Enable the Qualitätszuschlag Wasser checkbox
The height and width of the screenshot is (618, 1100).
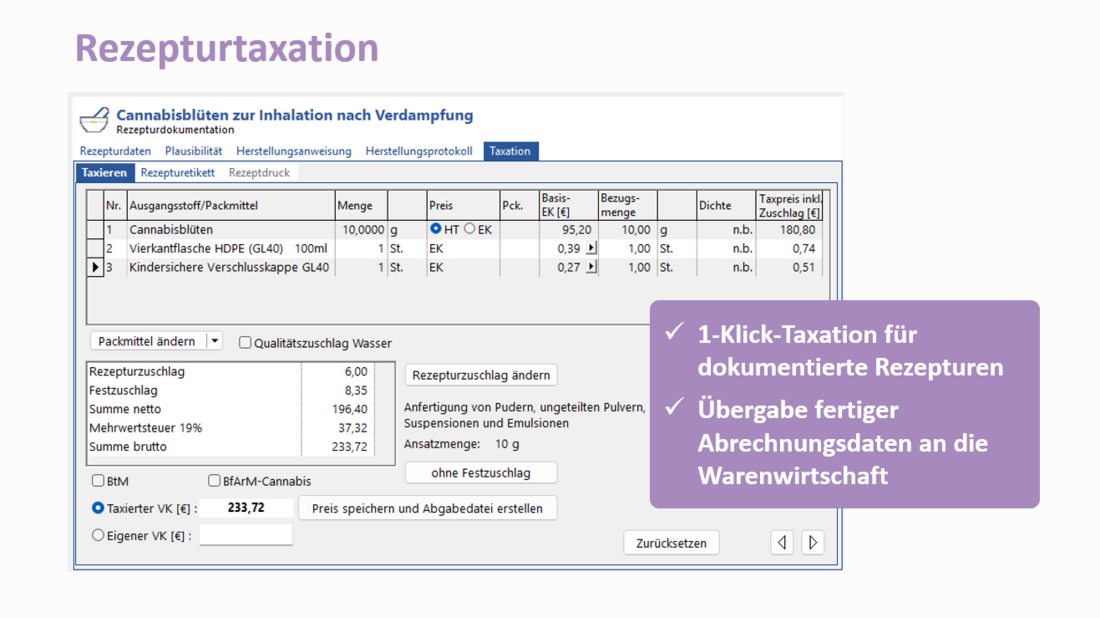[245, 343]
